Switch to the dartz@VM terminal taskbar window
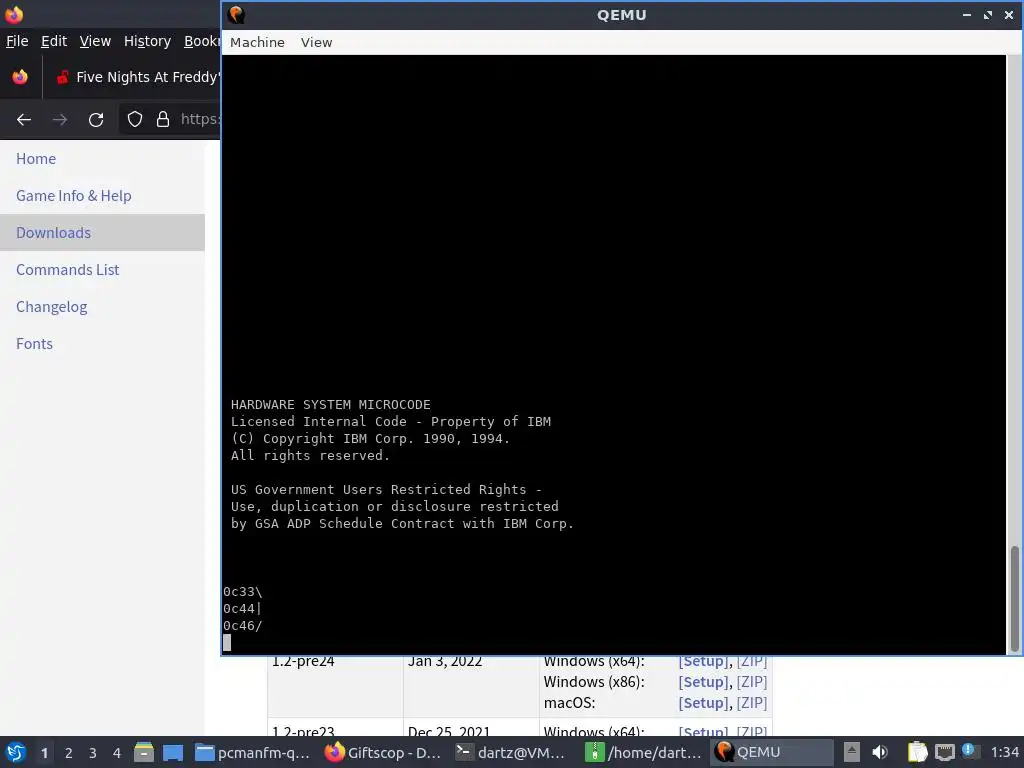 tap(511, 752)
